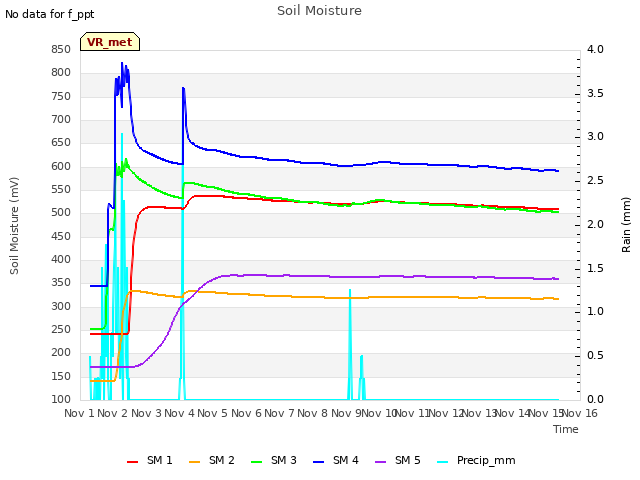
Task: Click the purple SM 5 legend swatch
Action: 381,462
